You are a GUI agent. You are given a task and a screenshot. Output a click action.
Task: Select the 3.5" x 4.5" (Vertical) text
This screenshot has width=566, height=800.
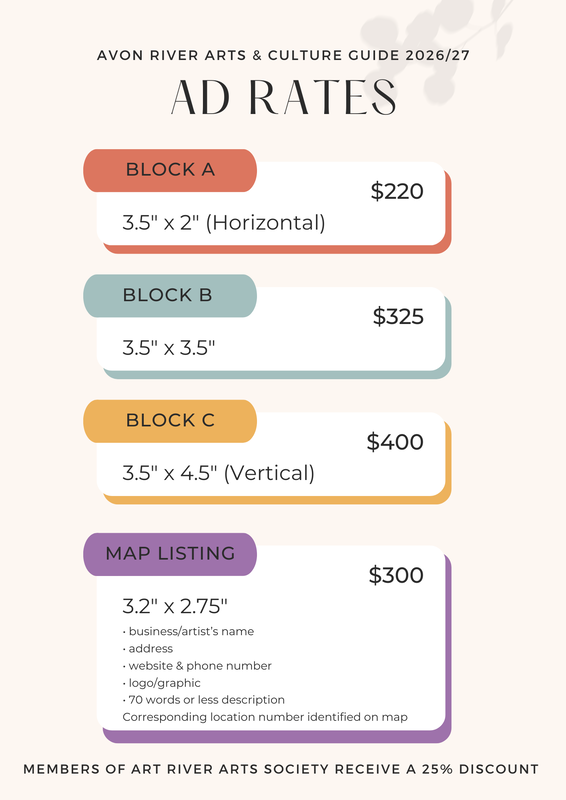pyautogui.click(x=218, y=473)
